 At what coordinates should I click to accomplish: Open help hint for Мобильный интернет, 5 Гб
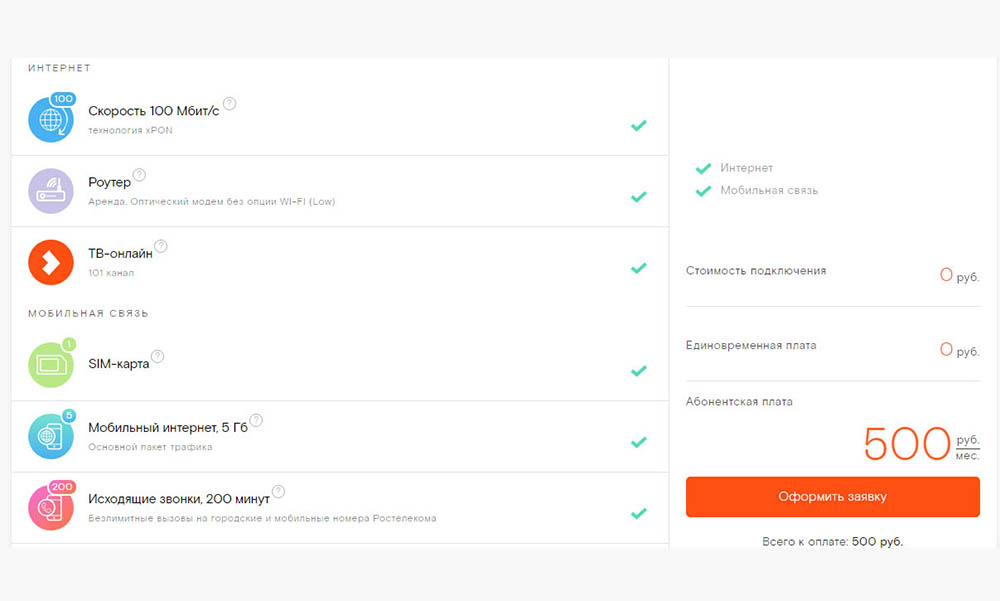256,420
